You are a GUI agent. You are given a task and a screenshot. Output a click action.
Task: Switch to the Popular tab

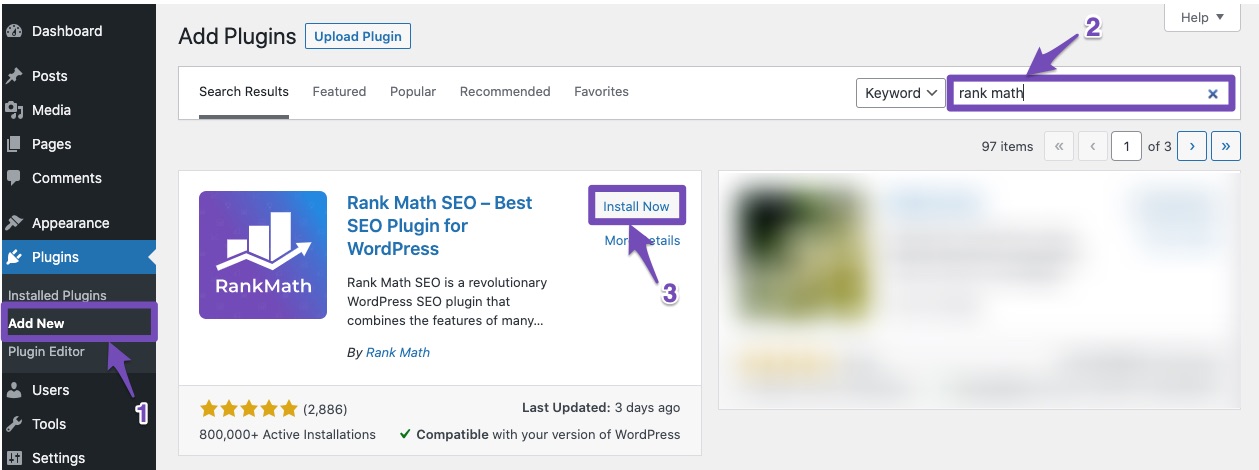tap(413, 91)
